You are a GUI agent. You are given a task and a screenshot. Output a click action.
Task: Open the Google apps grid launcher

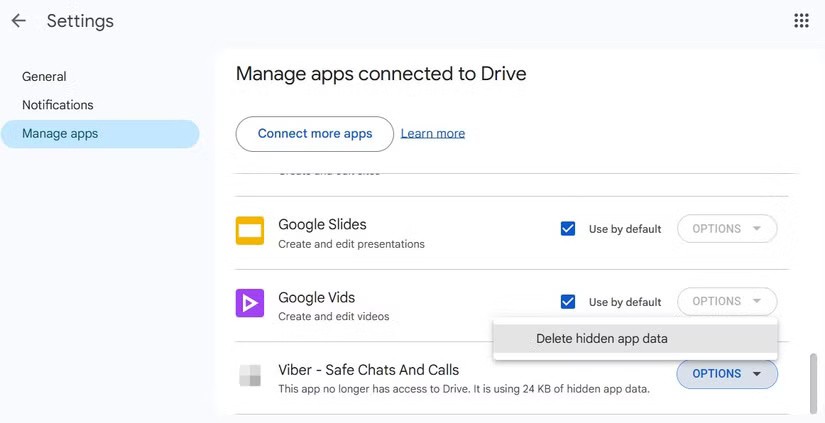coord(801,21)
